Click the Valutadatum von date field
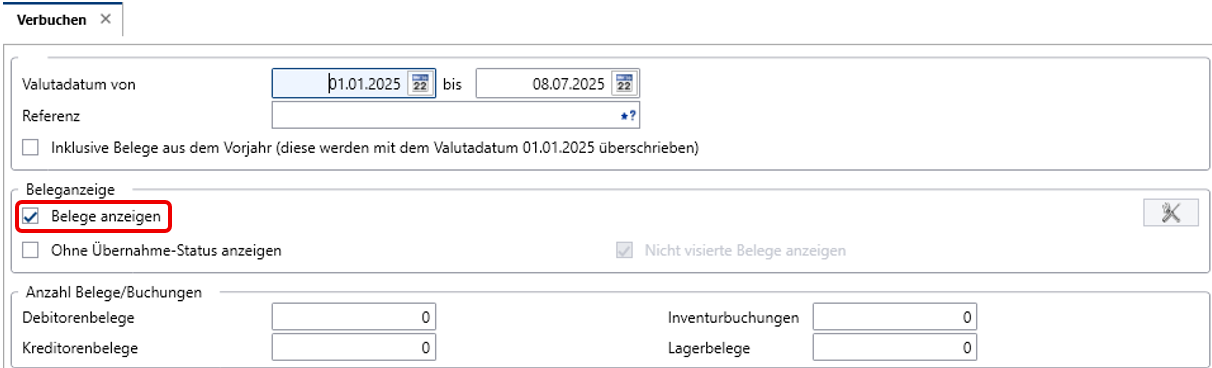The height and width of the screenshot is (368, 1212). tap(340, 84)
